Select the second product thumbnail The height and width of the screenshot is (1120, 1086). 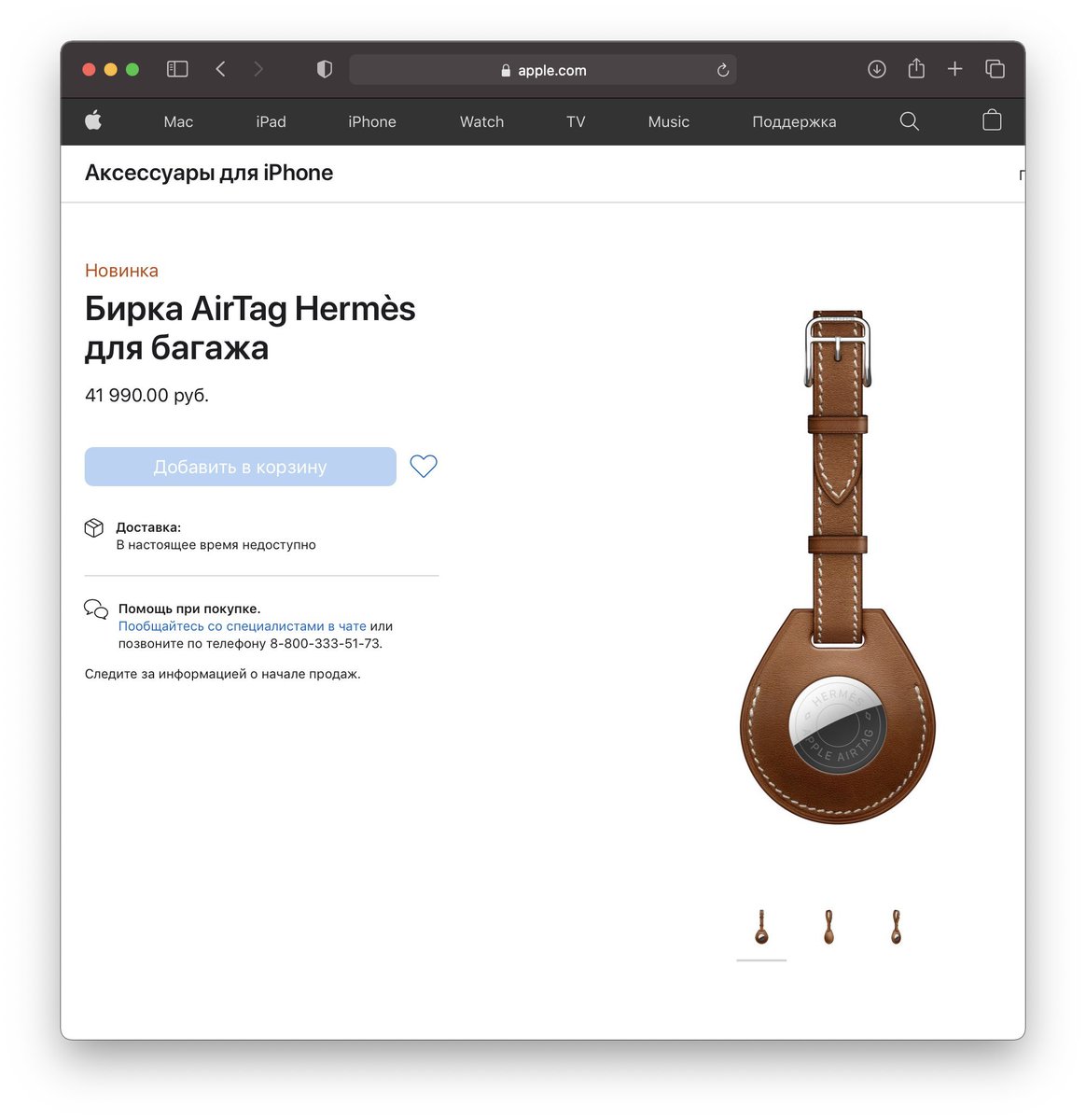[x=828, y=927]
